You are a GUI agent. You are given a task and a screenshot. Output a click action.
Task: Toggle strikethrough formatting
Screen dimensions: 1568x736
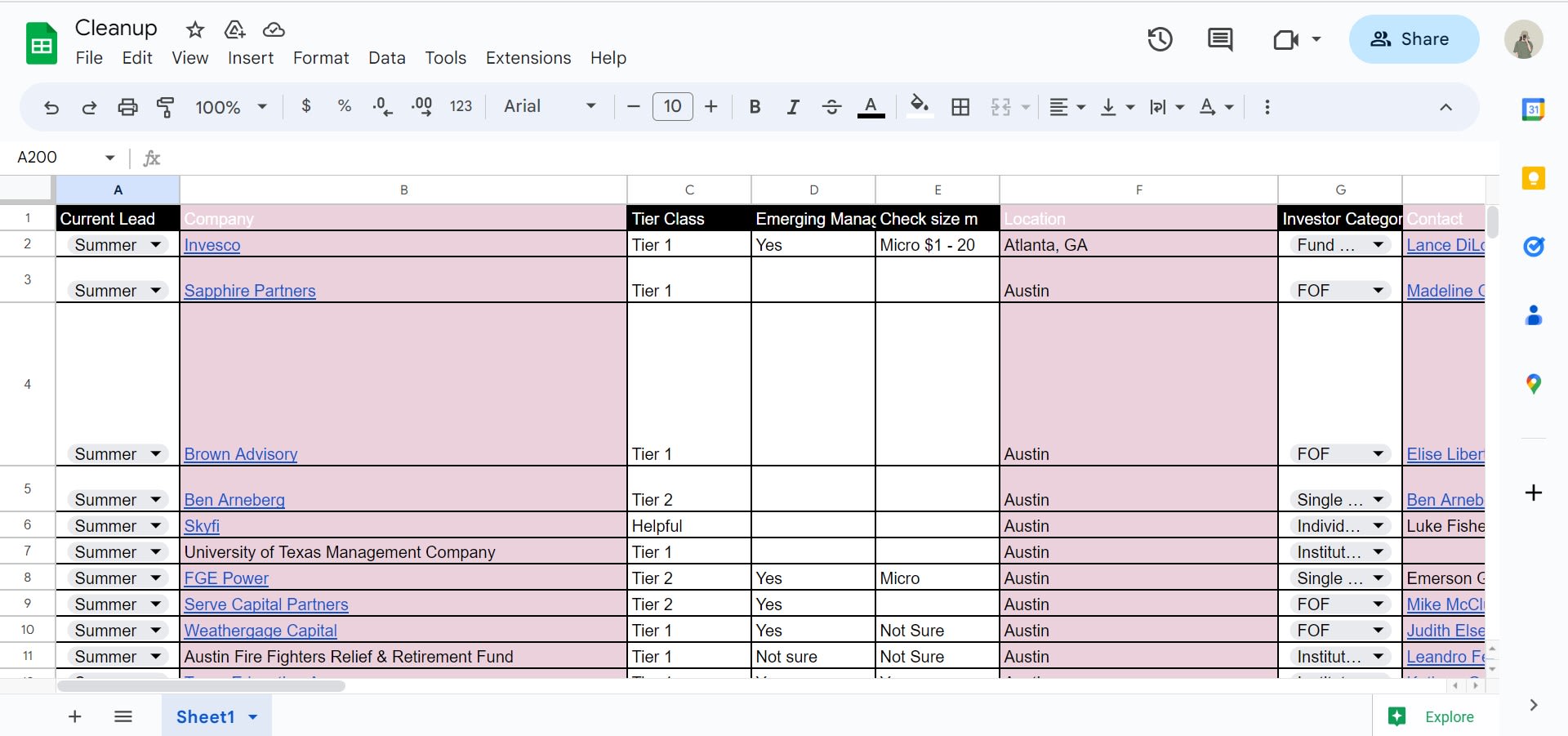[832, 107]
